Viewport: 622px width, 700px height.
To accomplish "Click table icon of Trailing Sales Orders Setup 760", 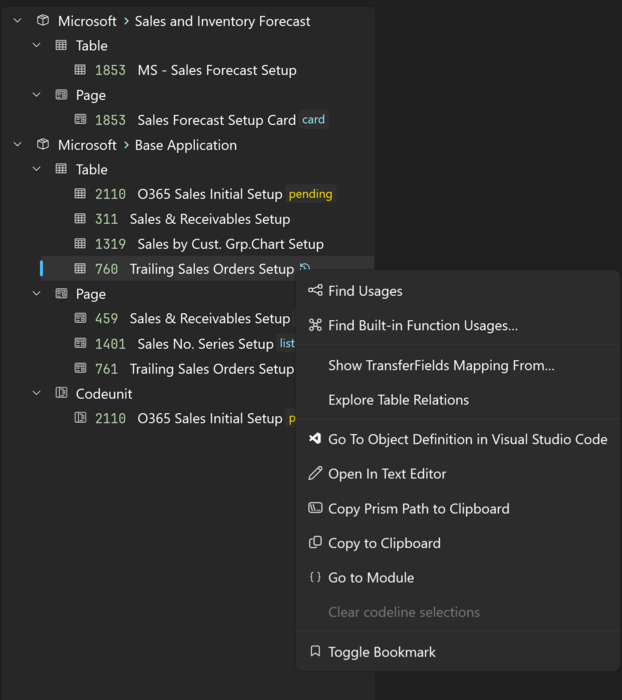I will (80, 268).
